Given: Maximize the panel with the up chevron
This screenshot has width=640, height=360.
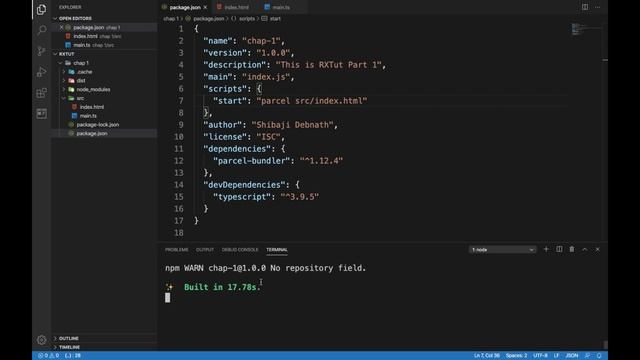Looking at the screenshot, I should point(584,249).
